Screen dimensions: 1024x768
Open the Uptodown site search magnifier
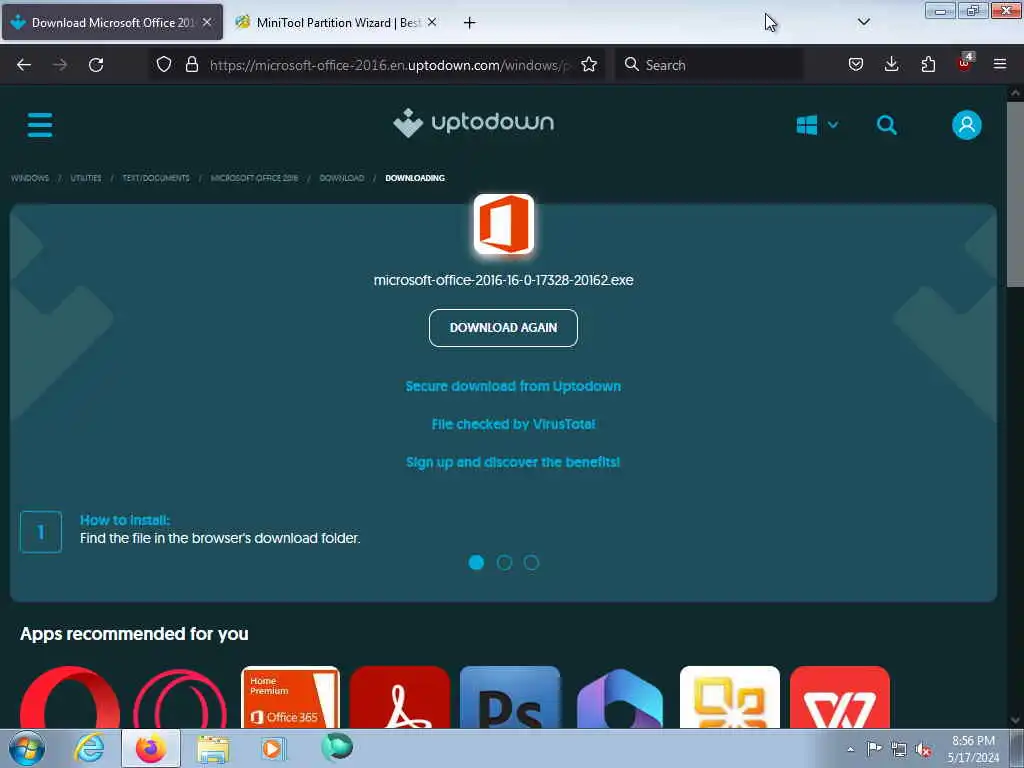click(x=886, y=125)
